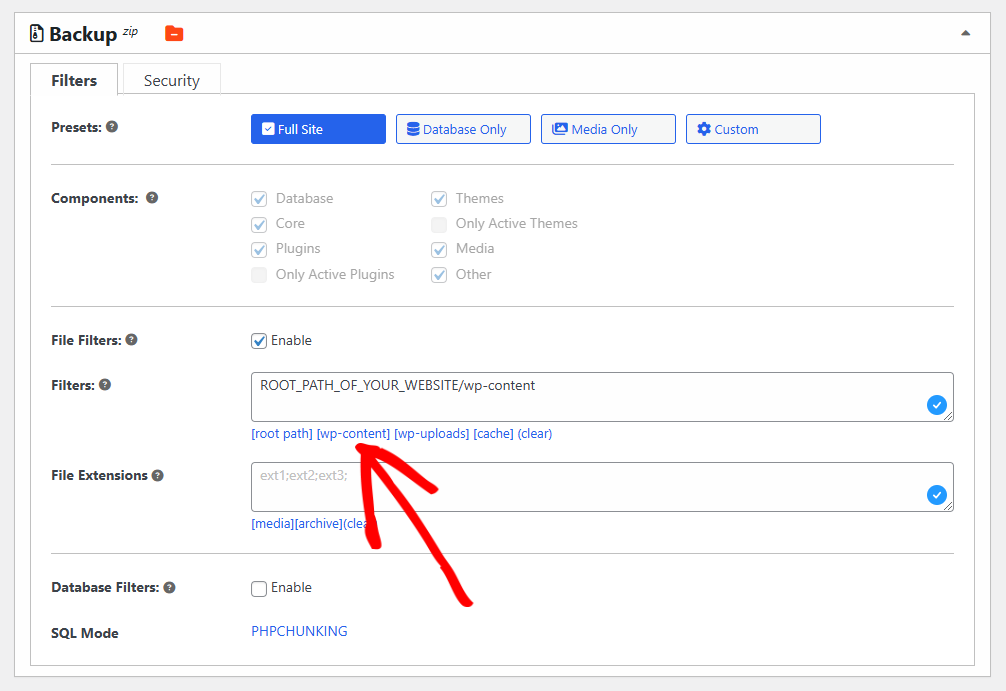
Task: Click blue checkmark icon in Filters textbox
Action: click(x=936, y=405)
